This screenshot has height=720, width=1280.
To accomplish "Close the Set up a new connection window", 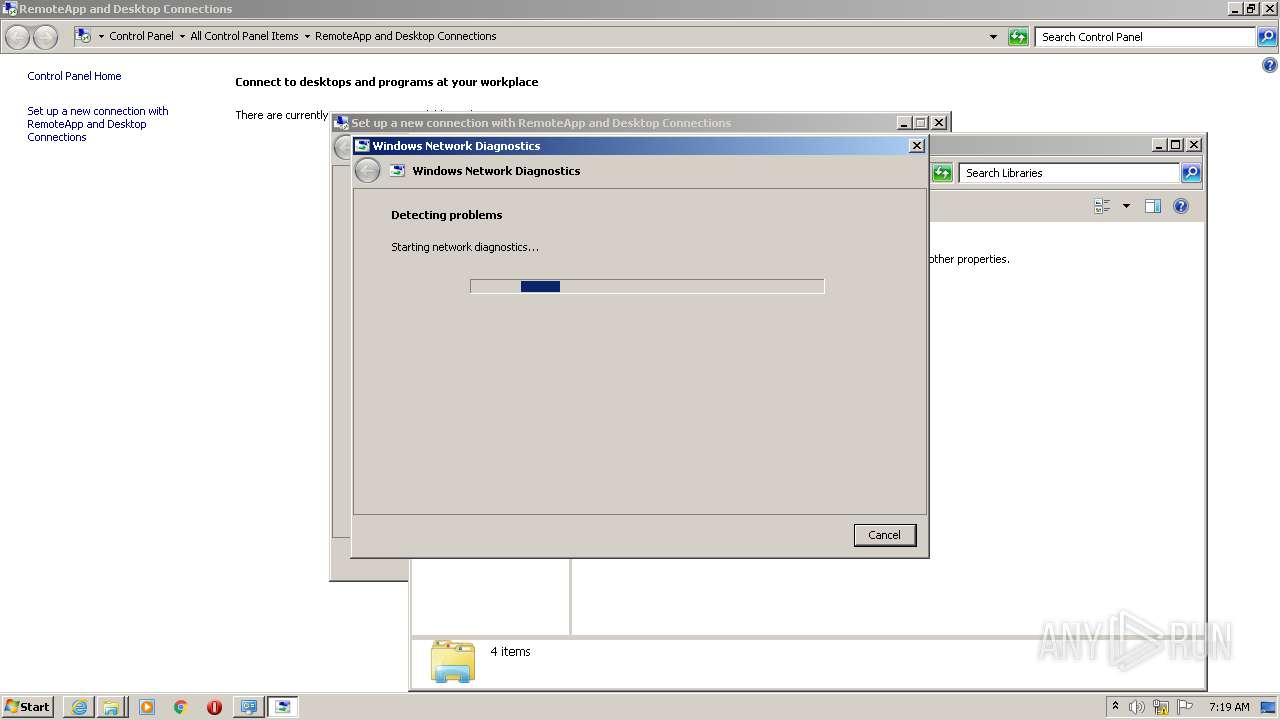I will [938, 123].
